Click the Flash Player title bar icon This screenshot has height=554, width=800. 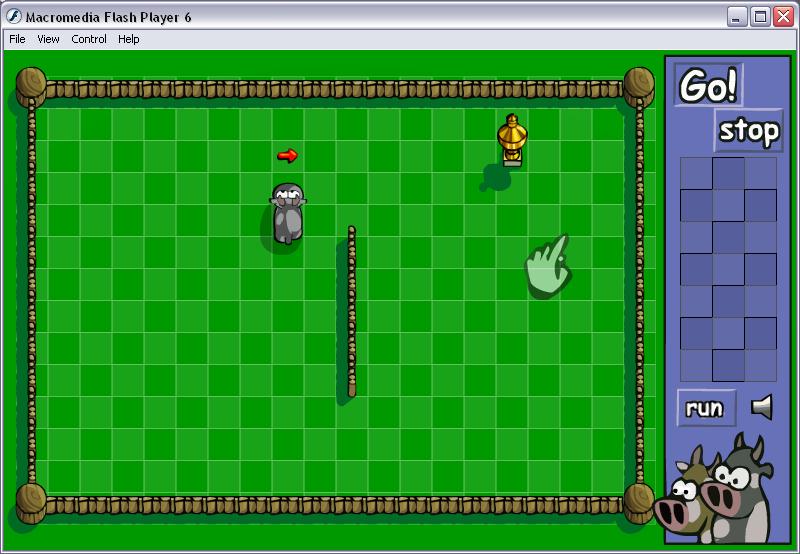coord(14,16)
